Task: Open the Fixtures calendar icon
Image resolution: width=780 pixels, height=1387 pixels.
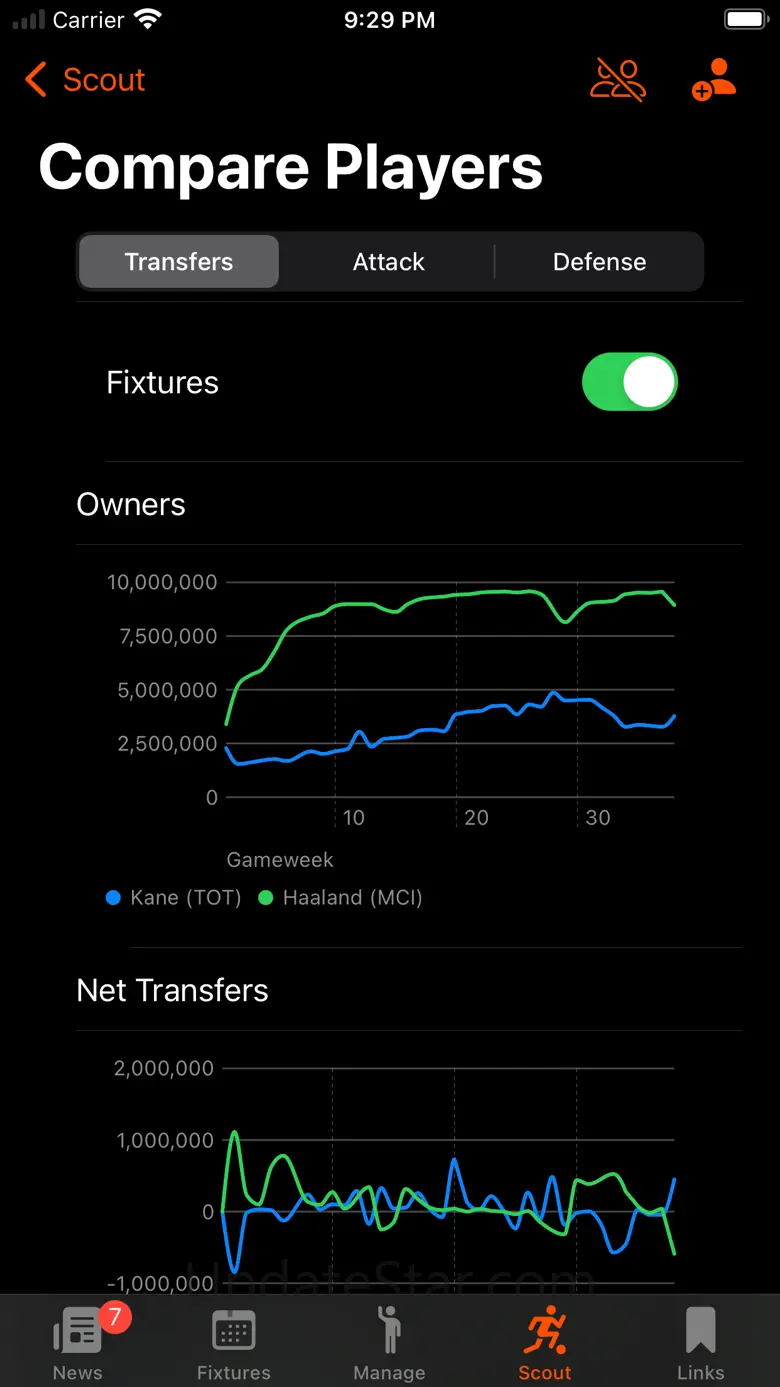Action: point(234,1331)
